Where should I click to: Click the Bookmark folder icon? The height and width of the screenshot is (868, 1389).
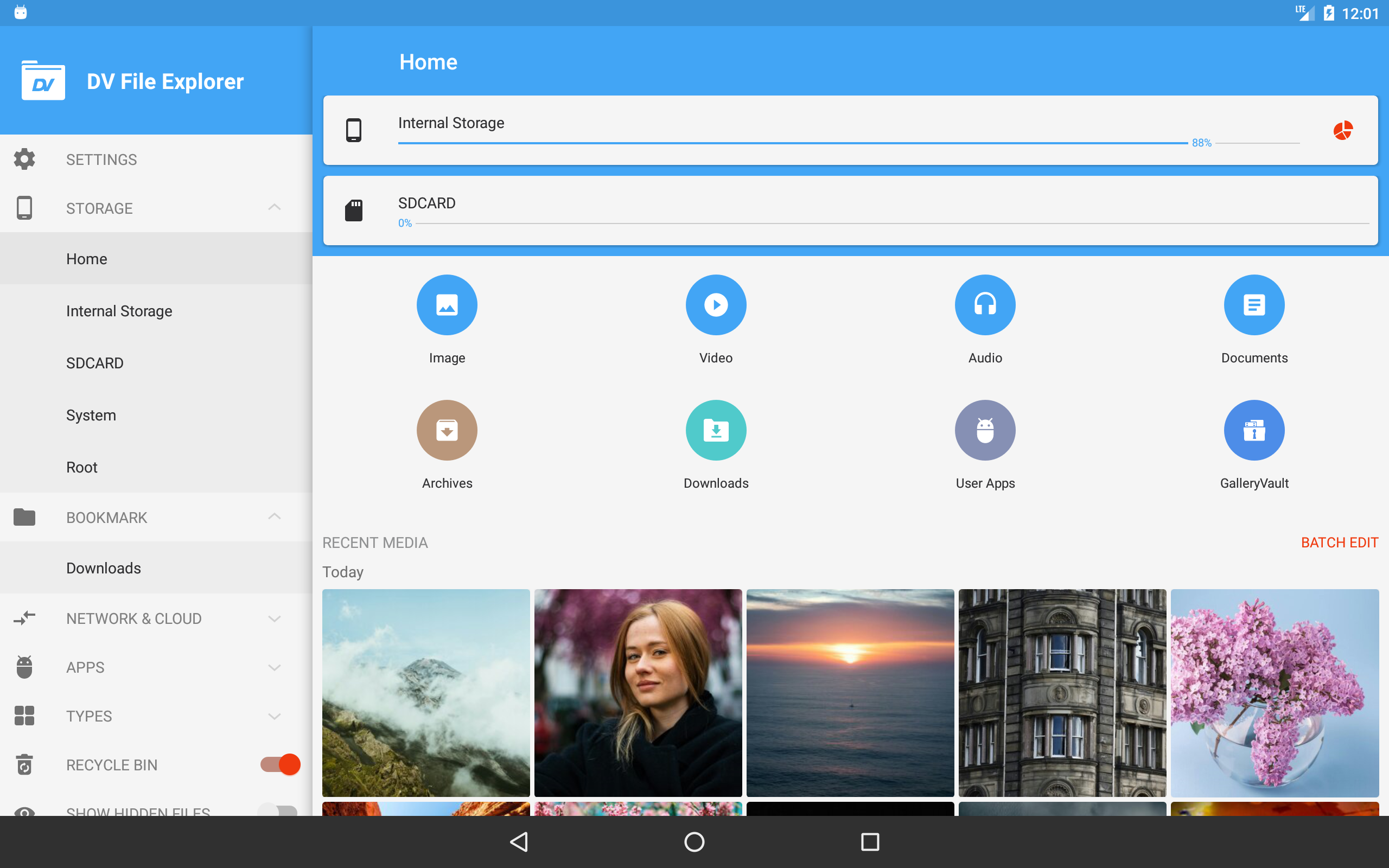pyautogui.click(x=24, y=517)
